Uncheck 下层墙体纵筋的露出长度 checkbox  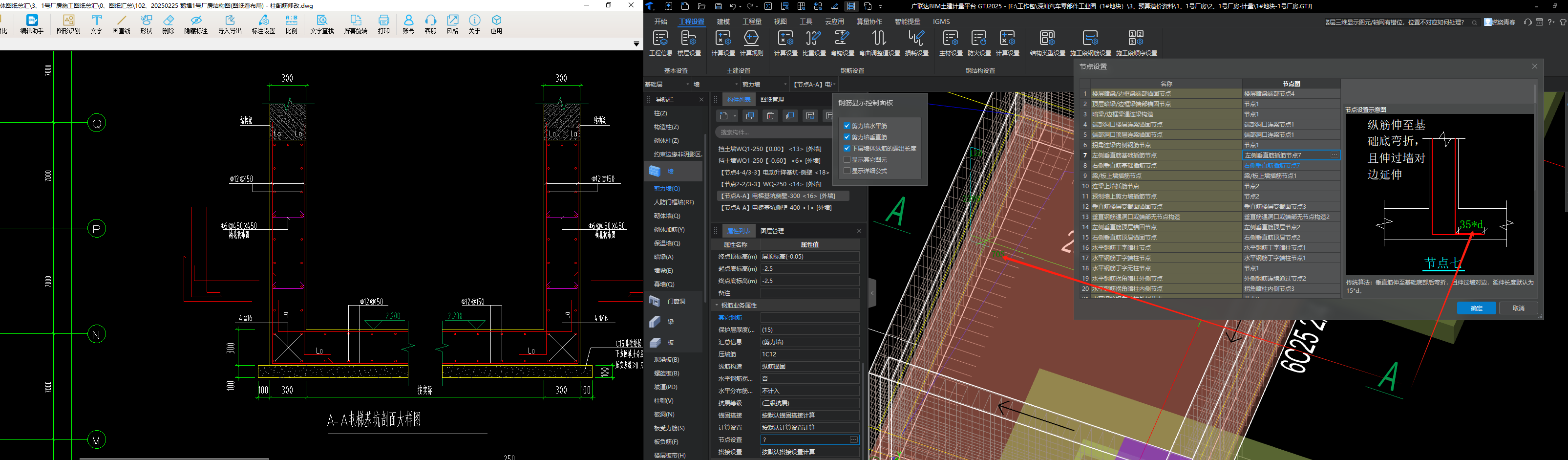coord(847,148)
